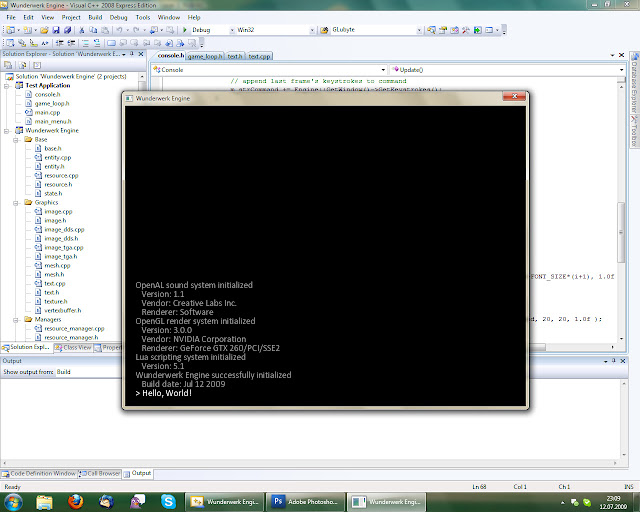The width and height of the screenshot is (640, 512).
Task: Collapse the Base folder
Action: [x=16, y=140]
